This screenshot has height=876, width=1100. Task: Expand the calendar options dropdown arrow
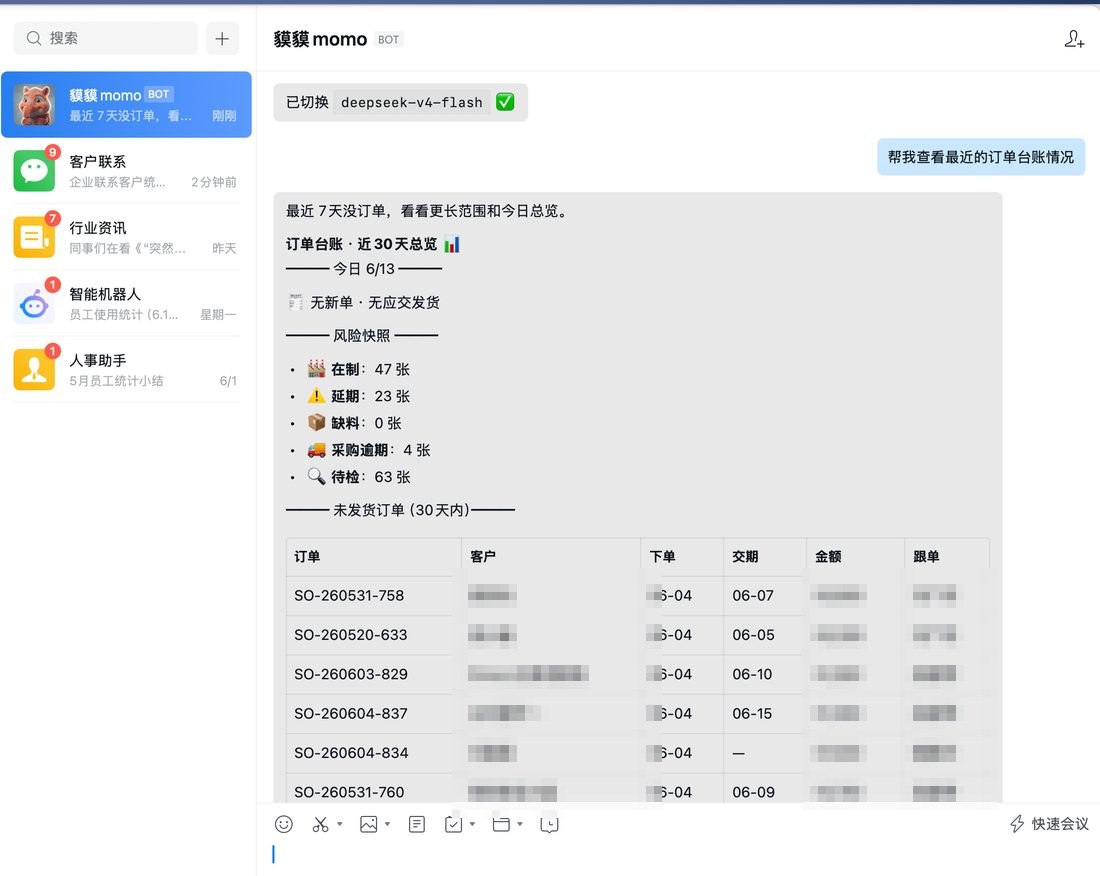tap(520, 824)
